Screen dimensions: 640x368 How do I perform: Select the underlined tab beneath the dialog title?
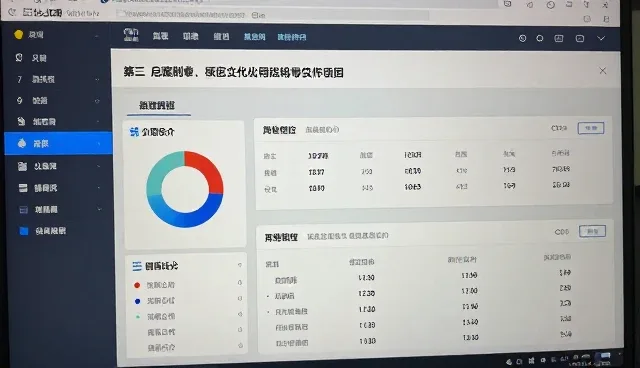pos(157,106)
